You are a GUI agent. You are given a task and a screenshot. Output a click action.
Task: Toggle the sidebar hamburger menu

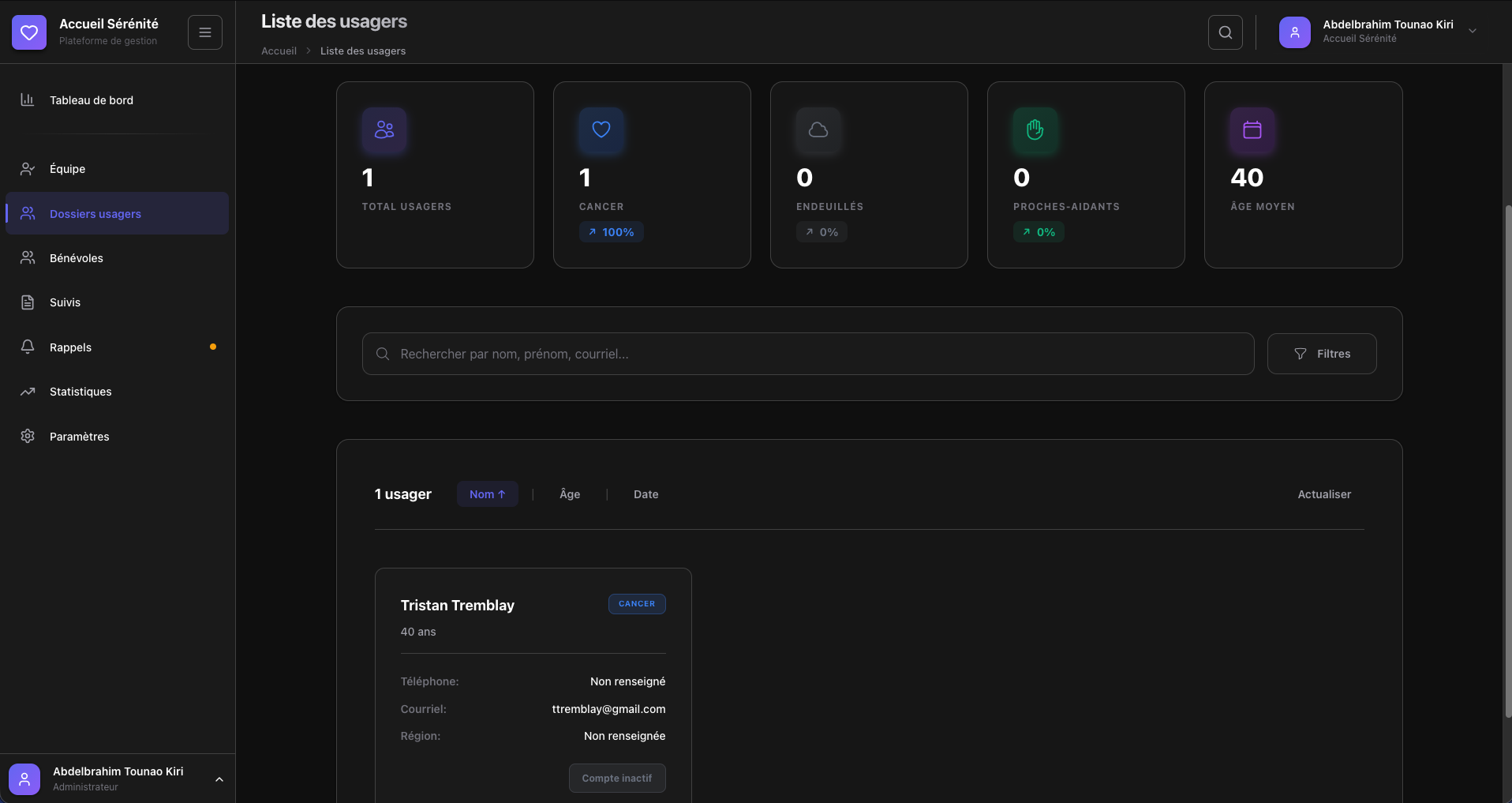pyautogui.click(x=205, y=32)
